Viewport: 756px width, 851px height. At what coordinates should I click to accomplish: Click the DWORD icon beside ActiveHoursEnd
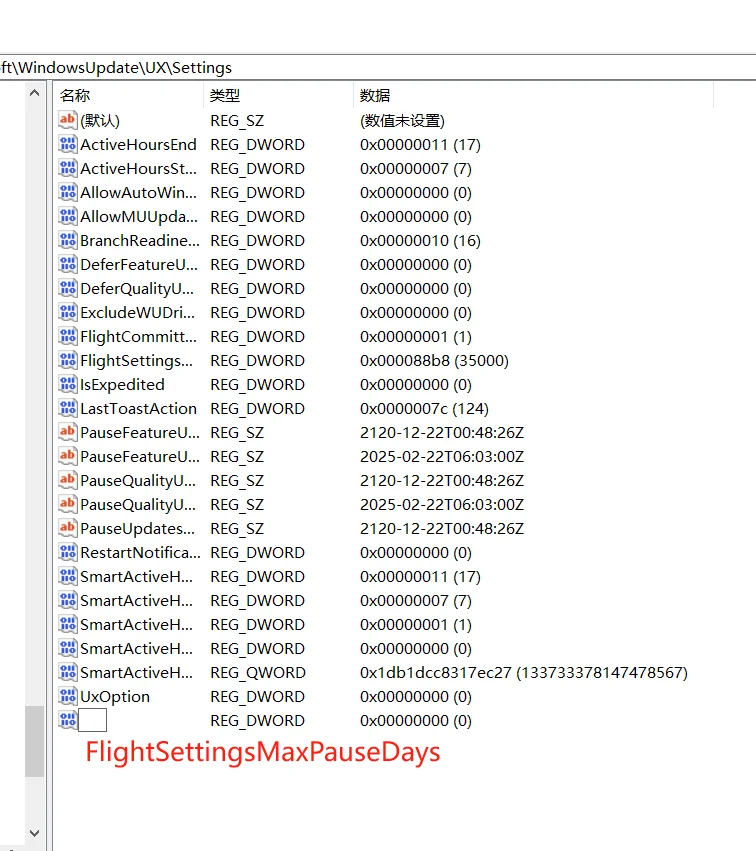(67, 144)
